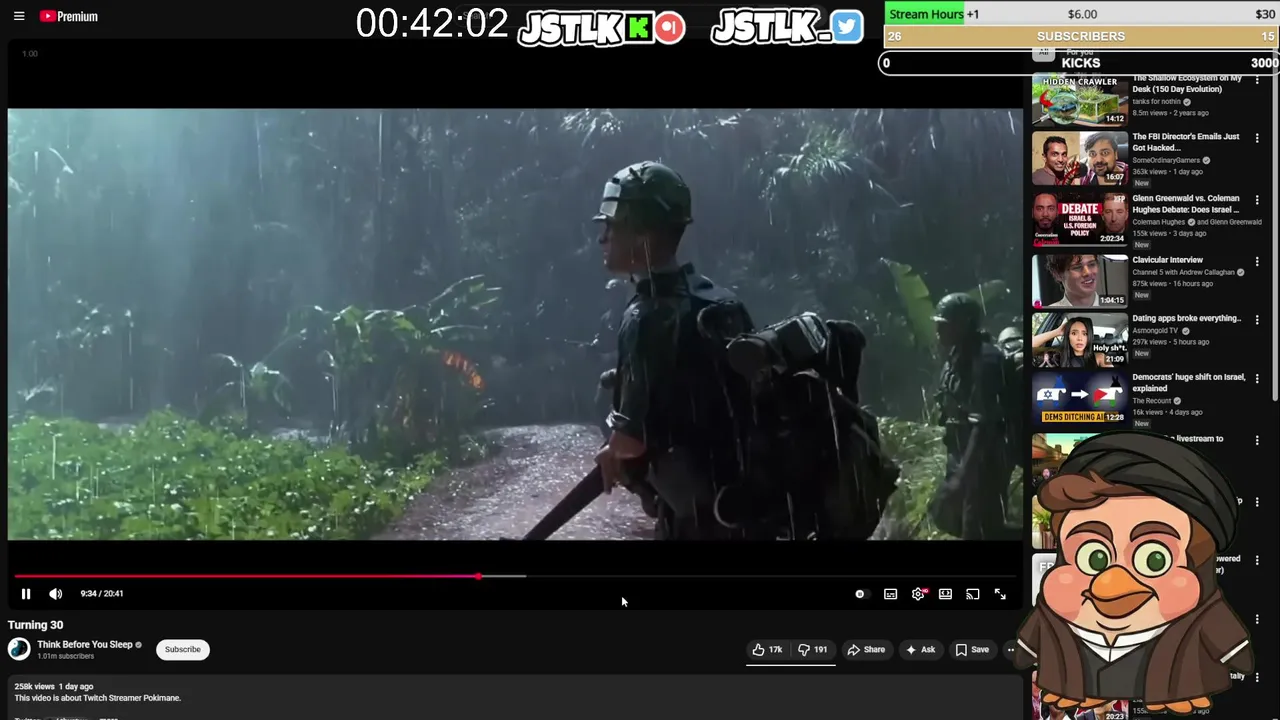
Task: Click the Kick logo in stream overlay
Action: (638, 27)
